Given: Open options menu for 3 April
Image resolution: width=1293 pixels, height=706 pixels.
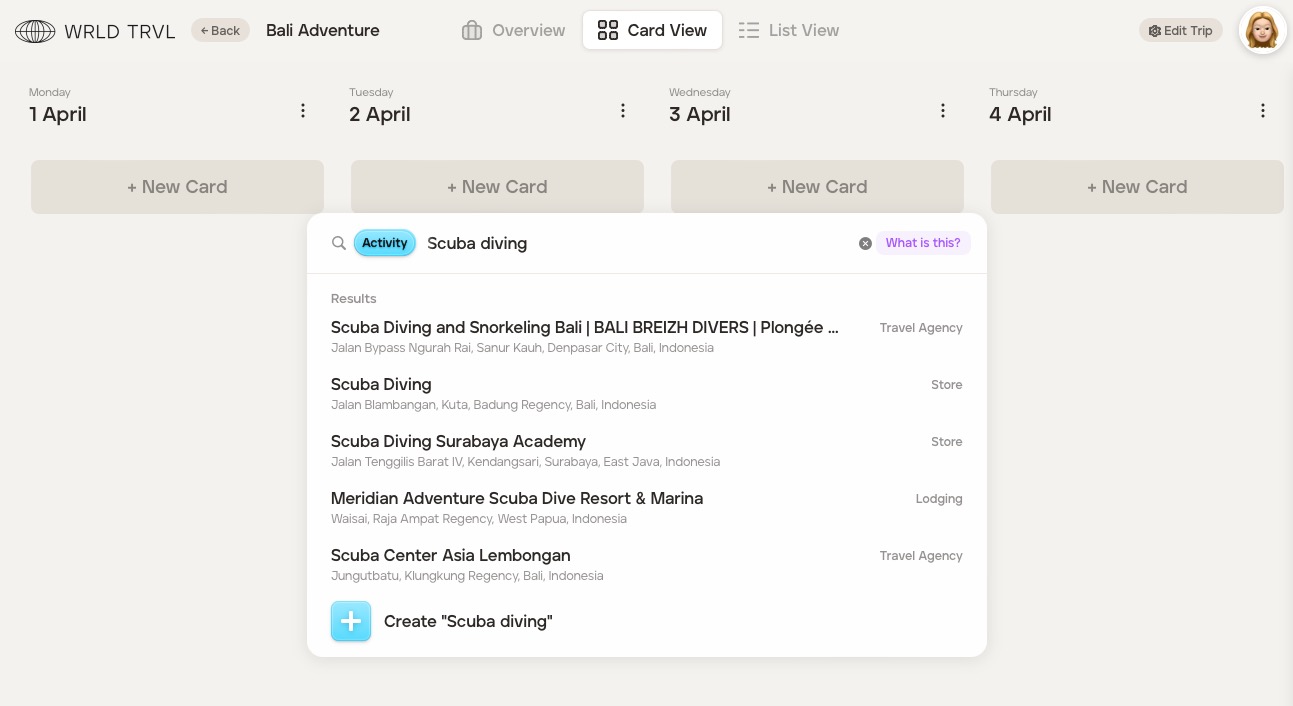Looking at the screenshot, I should [x=943, y=111].
